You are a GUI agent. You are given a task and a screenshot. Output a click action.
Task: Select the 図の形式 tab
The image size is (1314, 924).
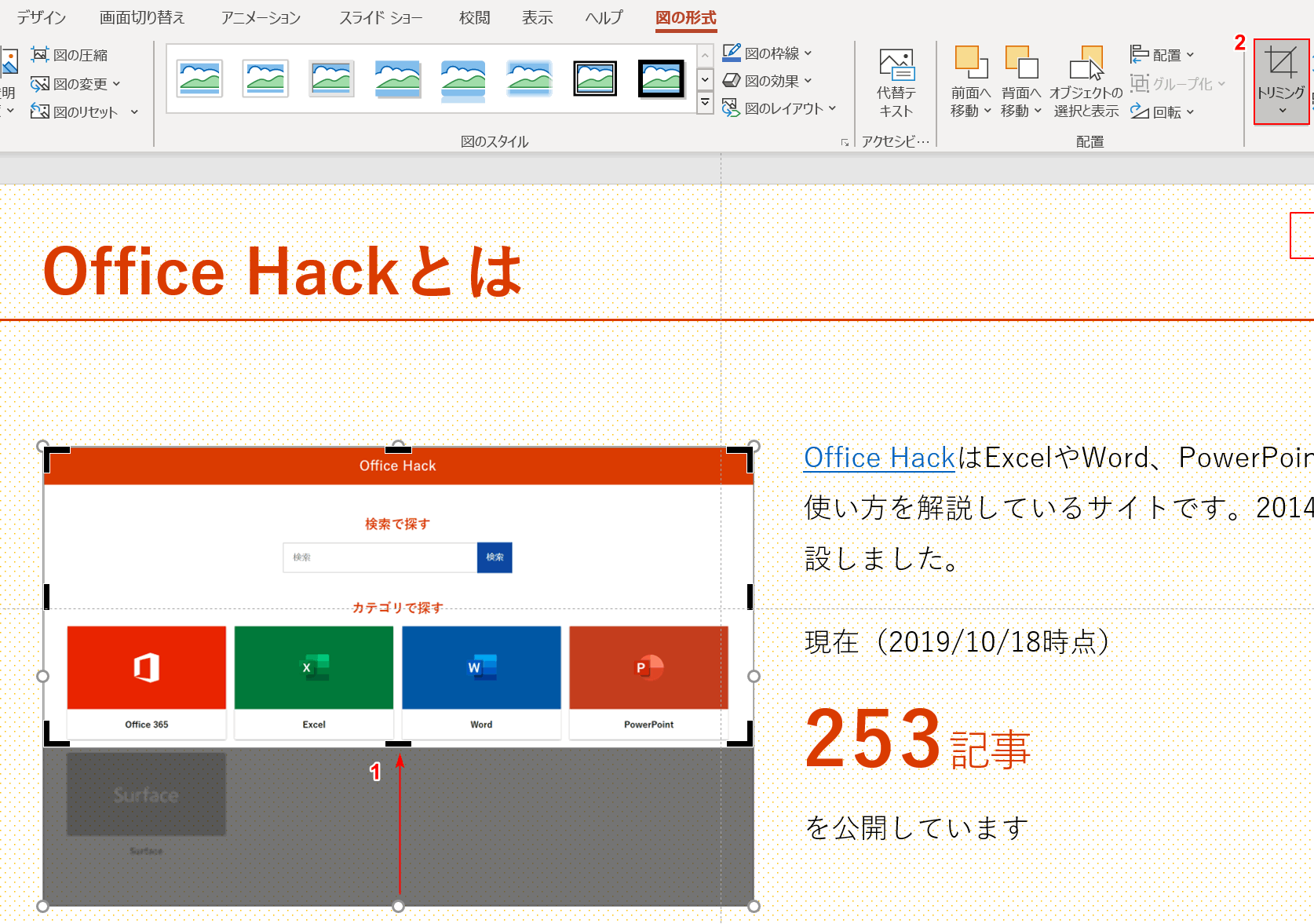[x=686, y=17]
